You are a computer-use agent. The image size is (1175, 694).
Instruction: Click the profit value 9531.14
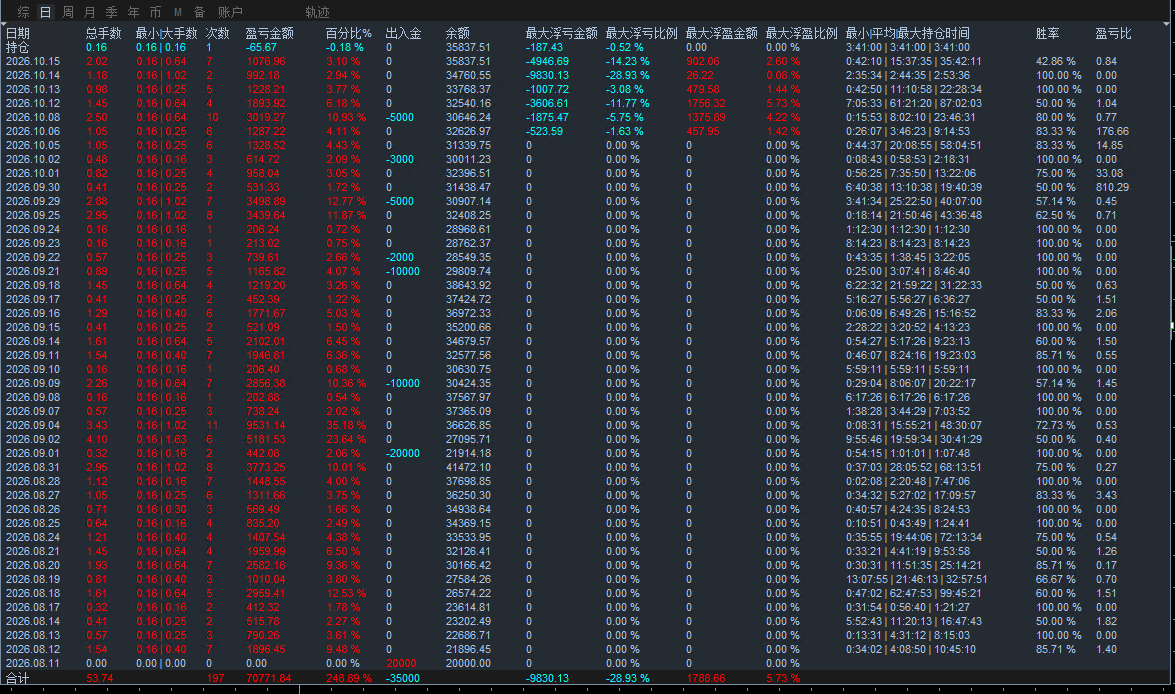266,425
